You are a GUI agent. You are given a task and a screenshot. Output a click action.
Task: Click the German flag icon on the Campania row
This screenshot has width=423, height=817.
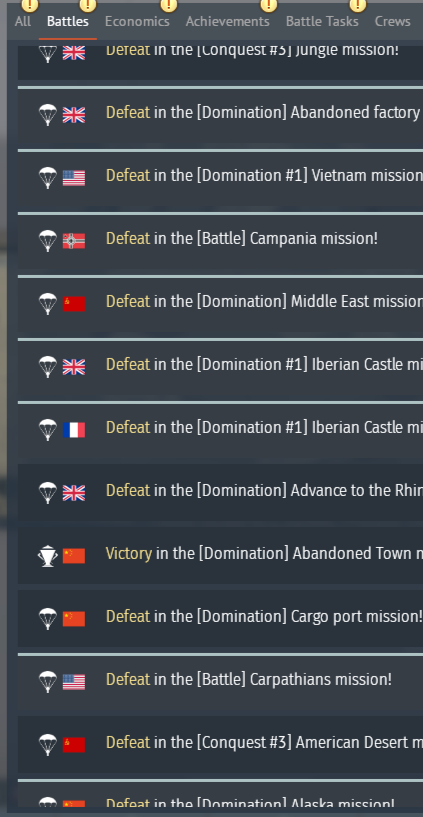74,241
